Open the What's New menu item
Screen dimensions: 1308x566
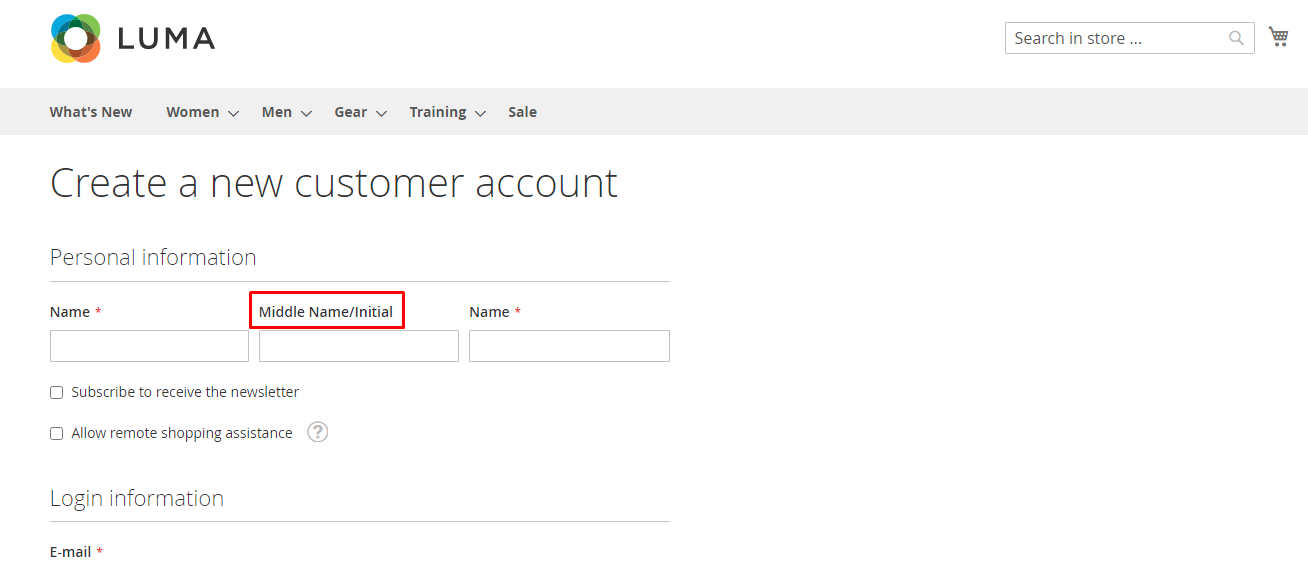tap(91, 112)
